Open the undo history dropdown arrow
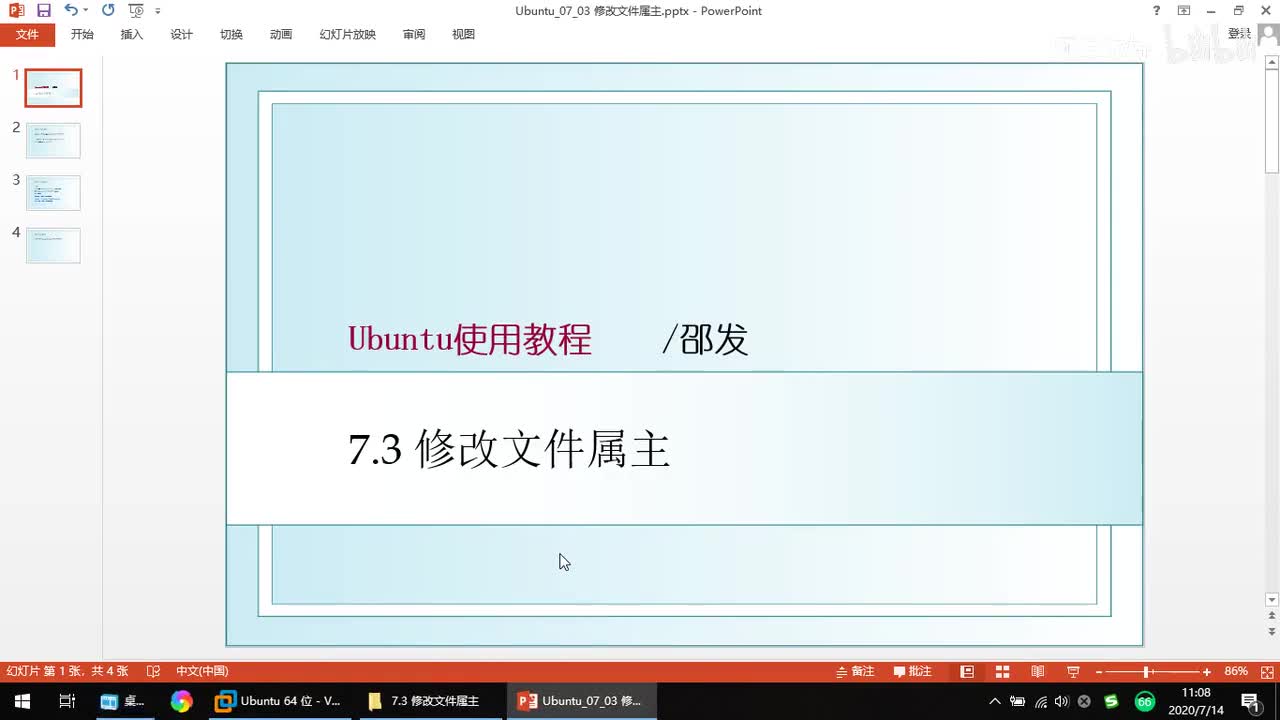This screenshot has width=1280, height=720. pos(85,10)
